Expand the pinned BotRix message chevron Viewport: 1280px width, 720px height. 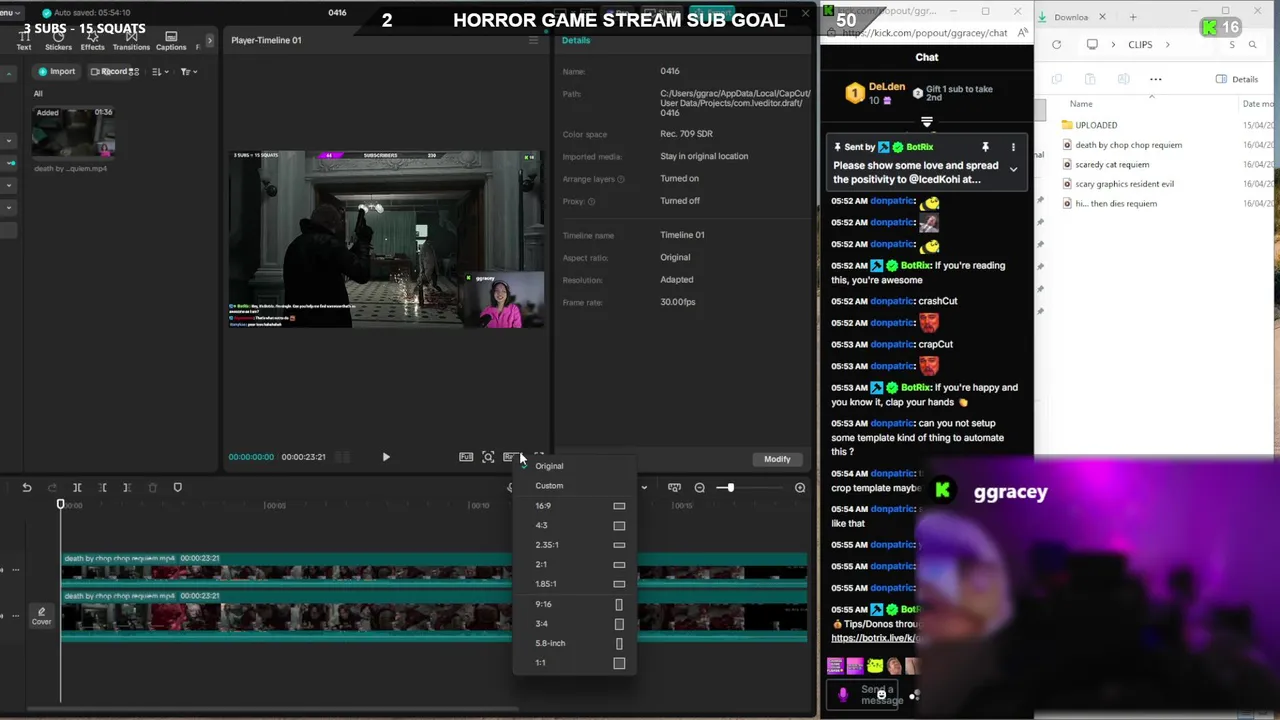1013,170
